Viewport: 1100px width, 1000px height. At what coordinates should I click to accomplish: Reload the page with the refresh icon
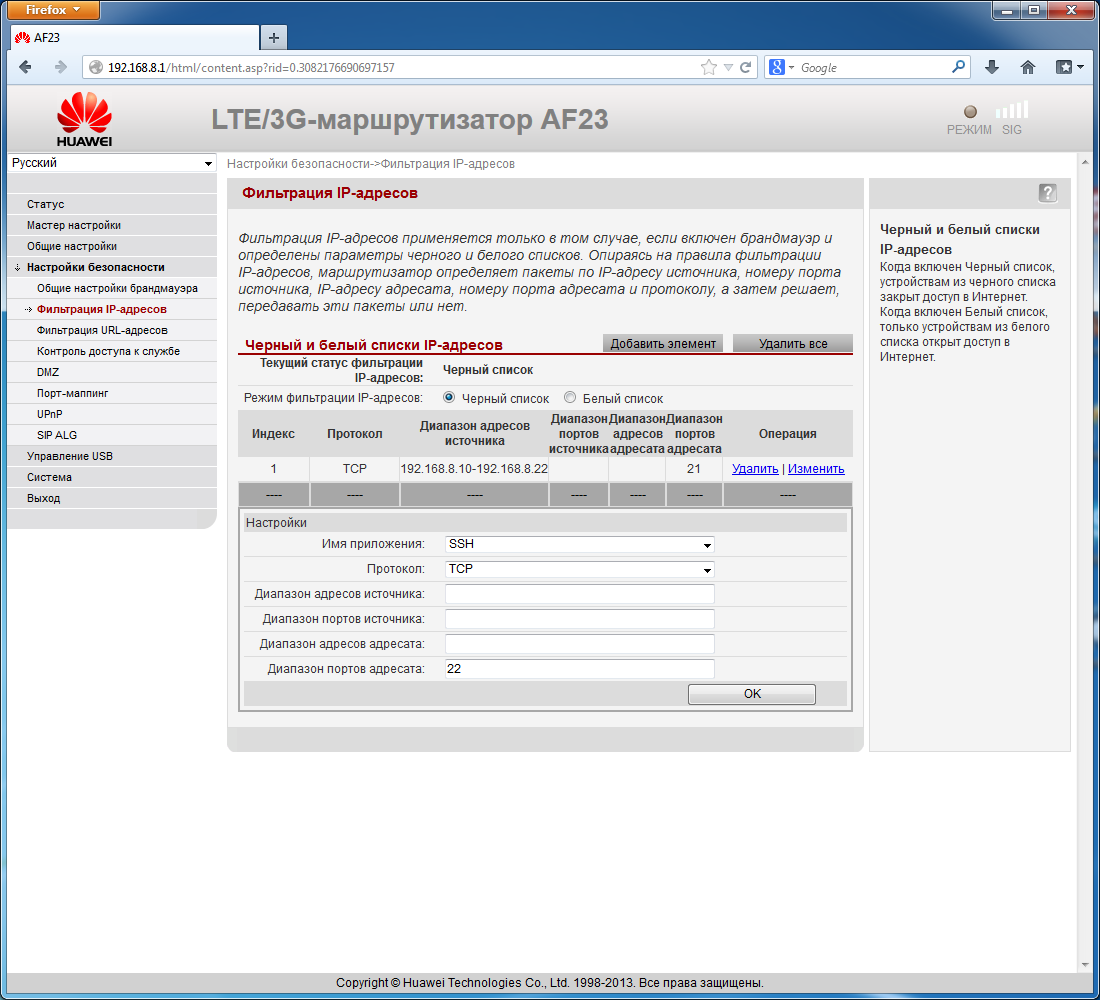coord(746,67)
